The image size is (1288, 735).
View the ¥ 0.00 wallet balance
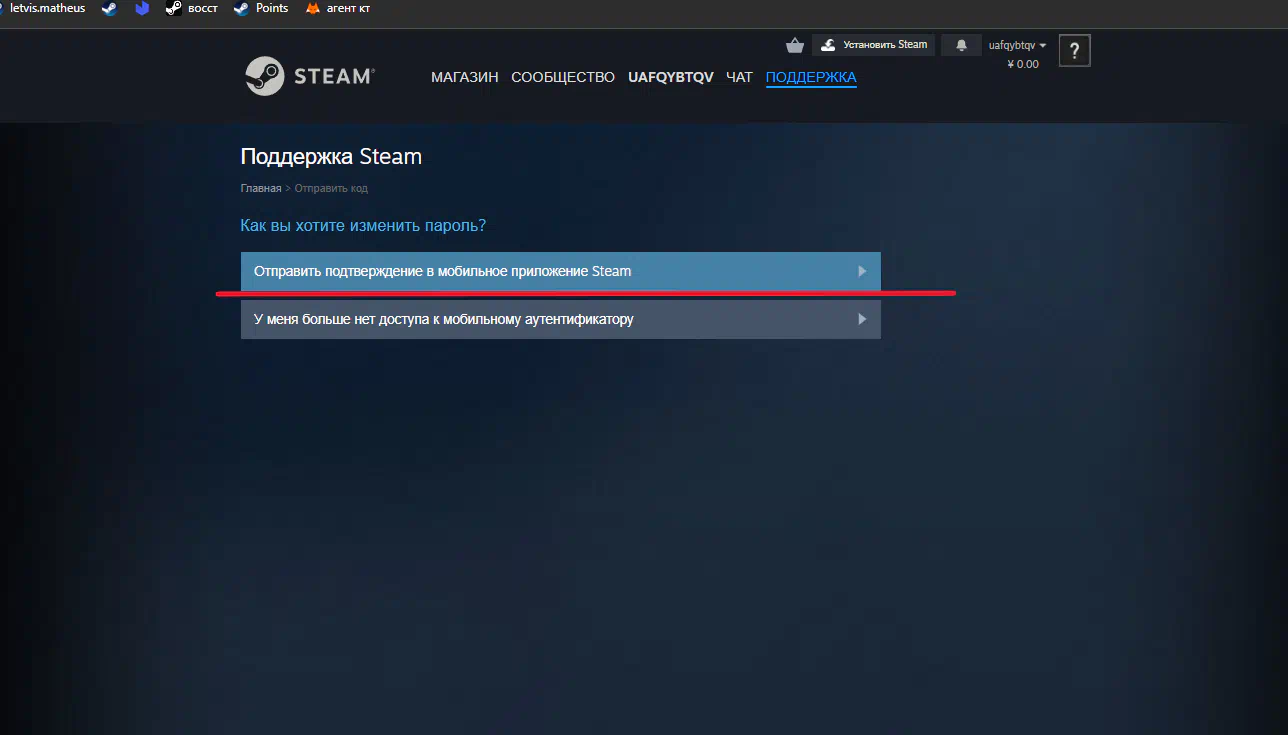click(1022, 64)
